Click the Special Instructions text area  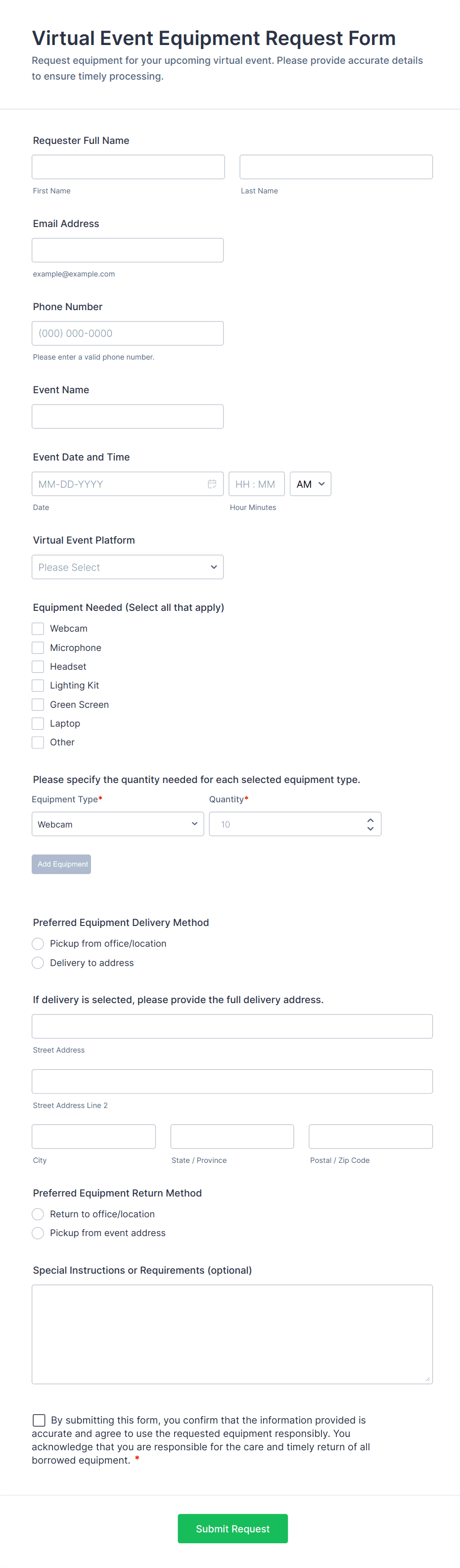(x=232, y=1333)
